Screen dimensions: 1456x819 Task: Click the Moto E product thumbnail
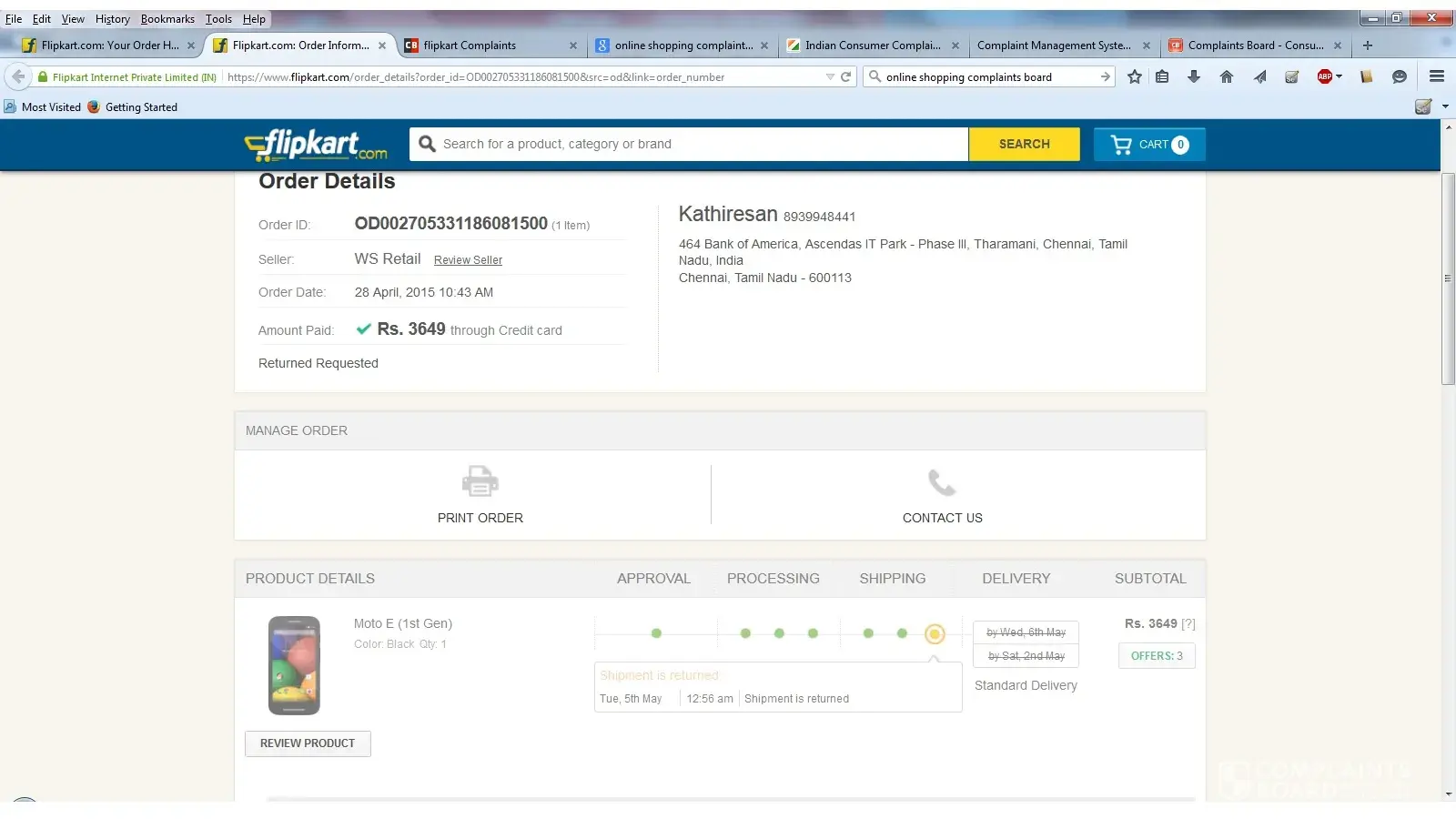click(x=294, y=665)
